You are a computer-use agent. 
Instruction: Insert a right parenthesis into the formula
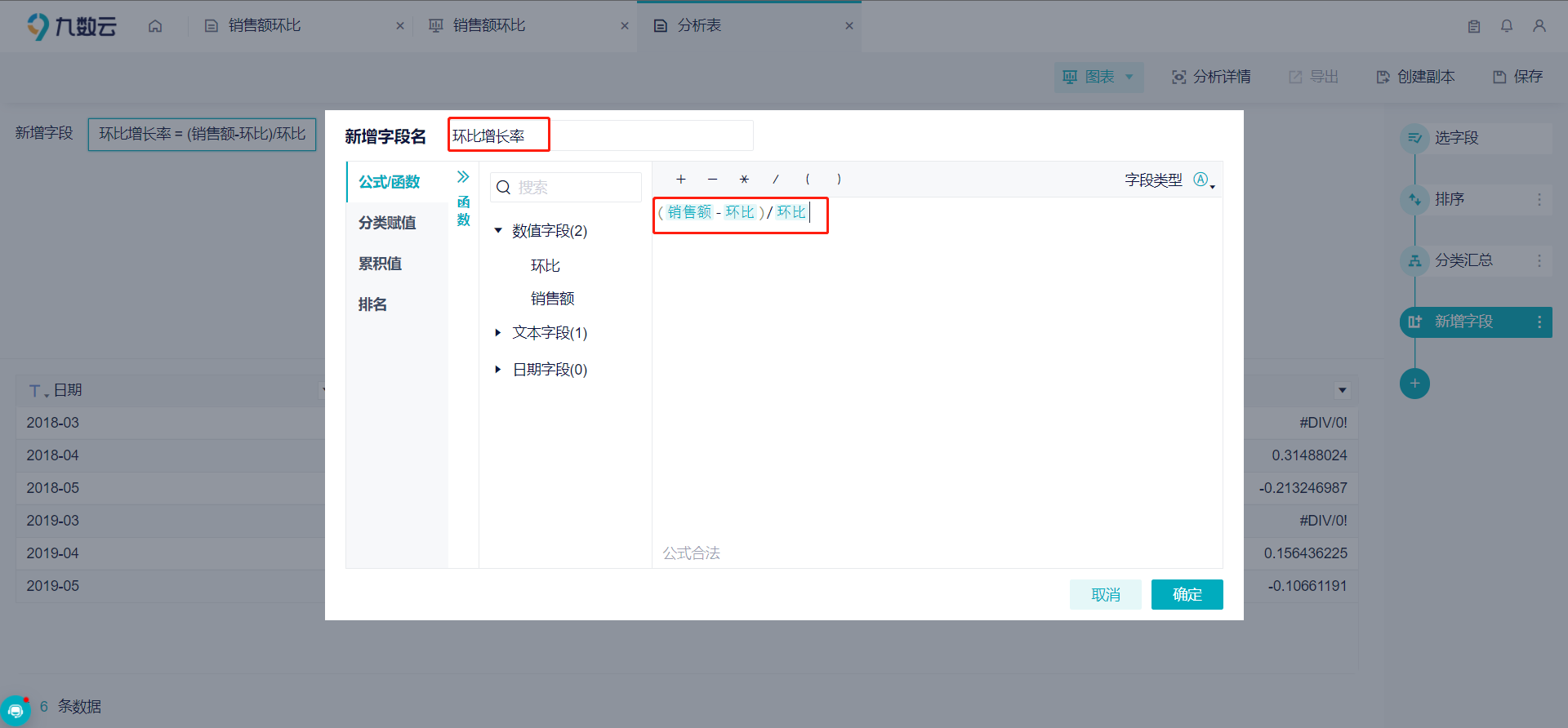point(839,179)
